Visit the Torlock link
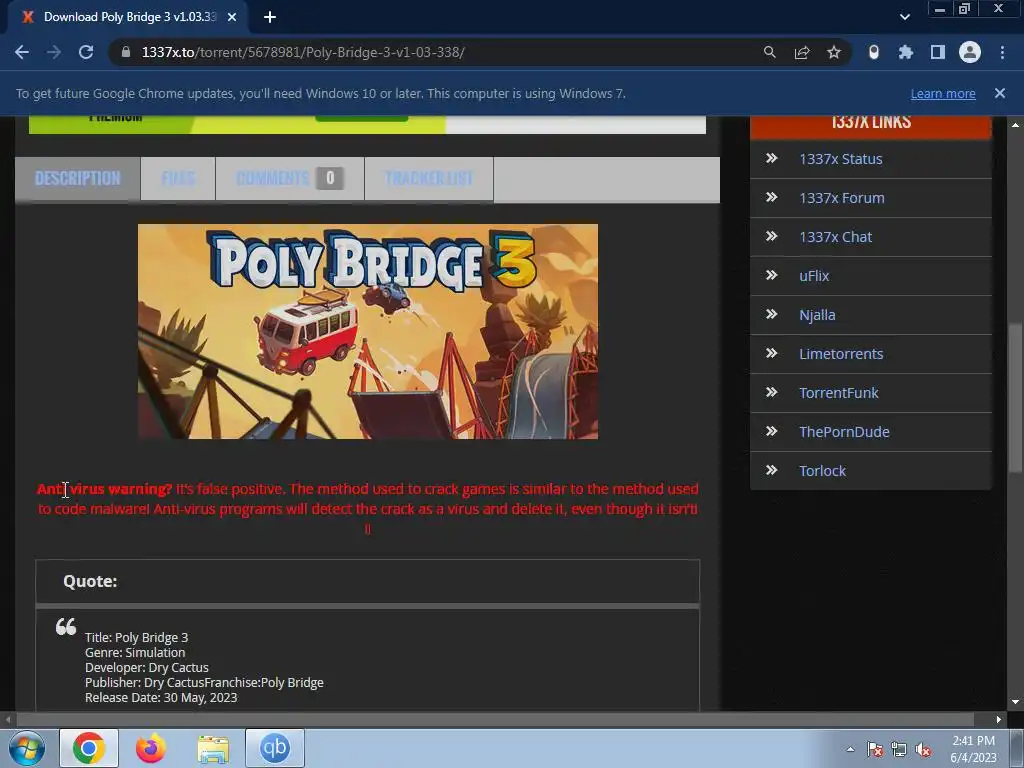Image resolution: width=1024 pixels, height=768 pixels. point(822,471)
